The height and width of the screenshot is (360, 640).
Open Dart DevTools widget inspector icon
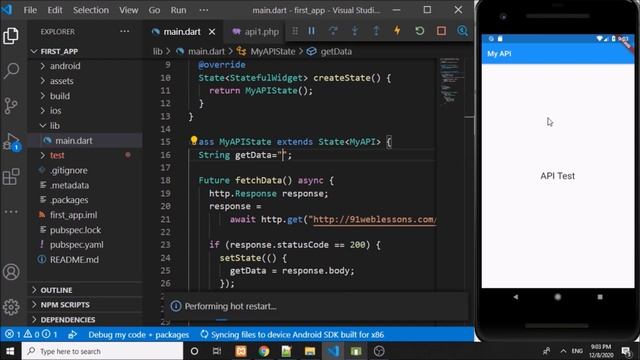point(462,31)
